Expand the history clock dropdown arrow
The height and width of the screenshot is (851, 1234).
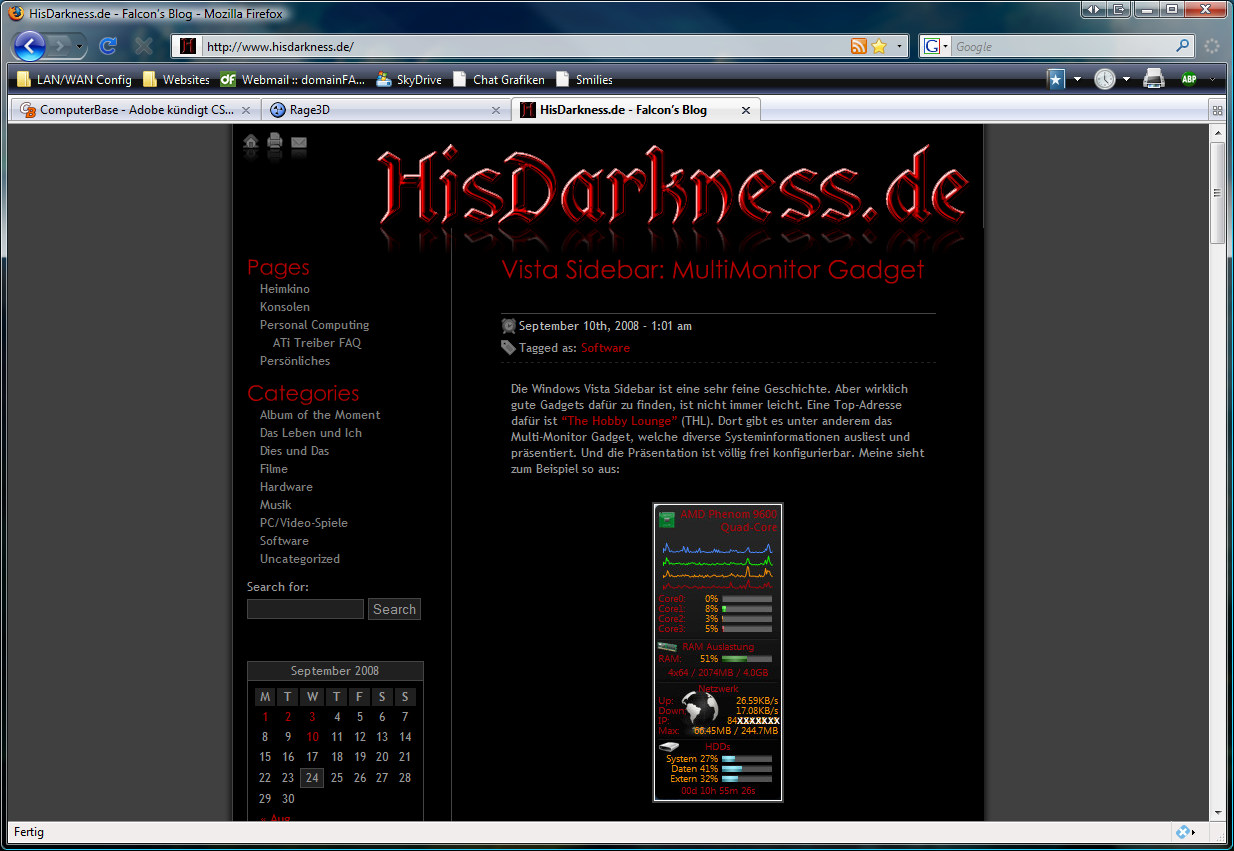(x=1125, y=80)
